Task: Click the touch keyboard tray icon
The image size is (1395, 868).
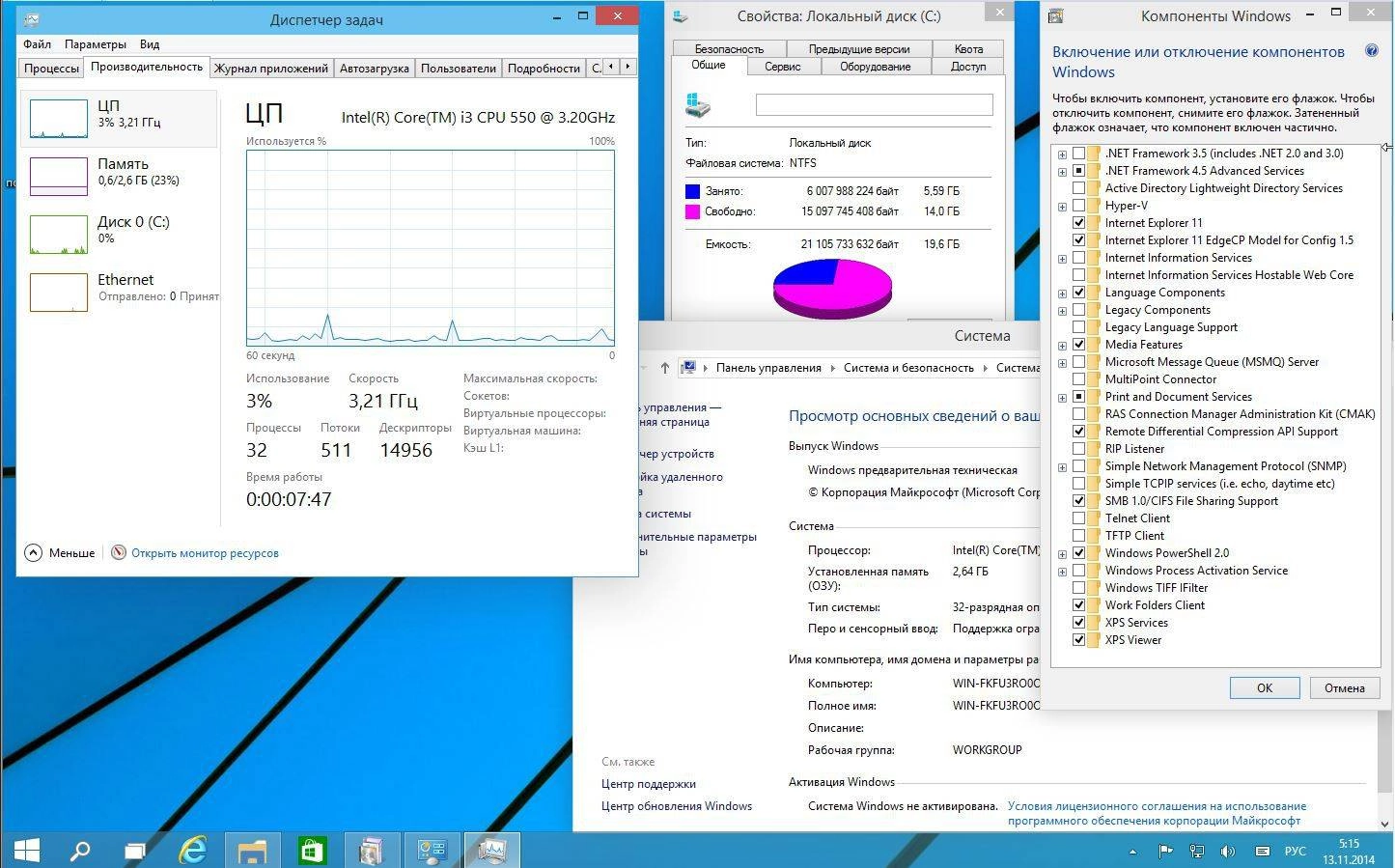Action: (x=1261, y=851)
